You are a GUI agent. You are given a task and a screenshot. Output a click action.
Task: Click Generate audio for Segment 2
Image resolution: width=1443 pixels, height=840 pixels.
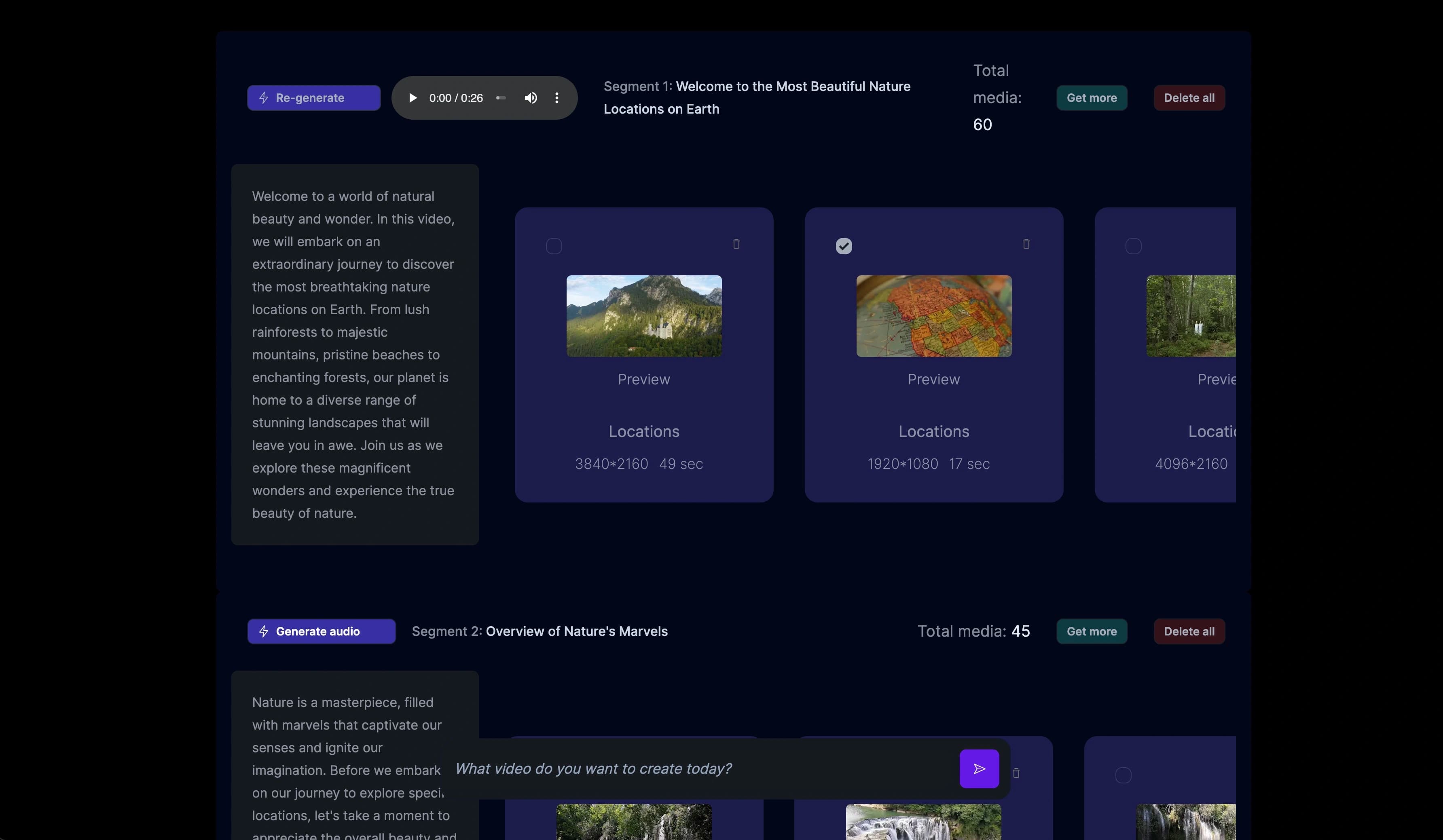point(321,631)
